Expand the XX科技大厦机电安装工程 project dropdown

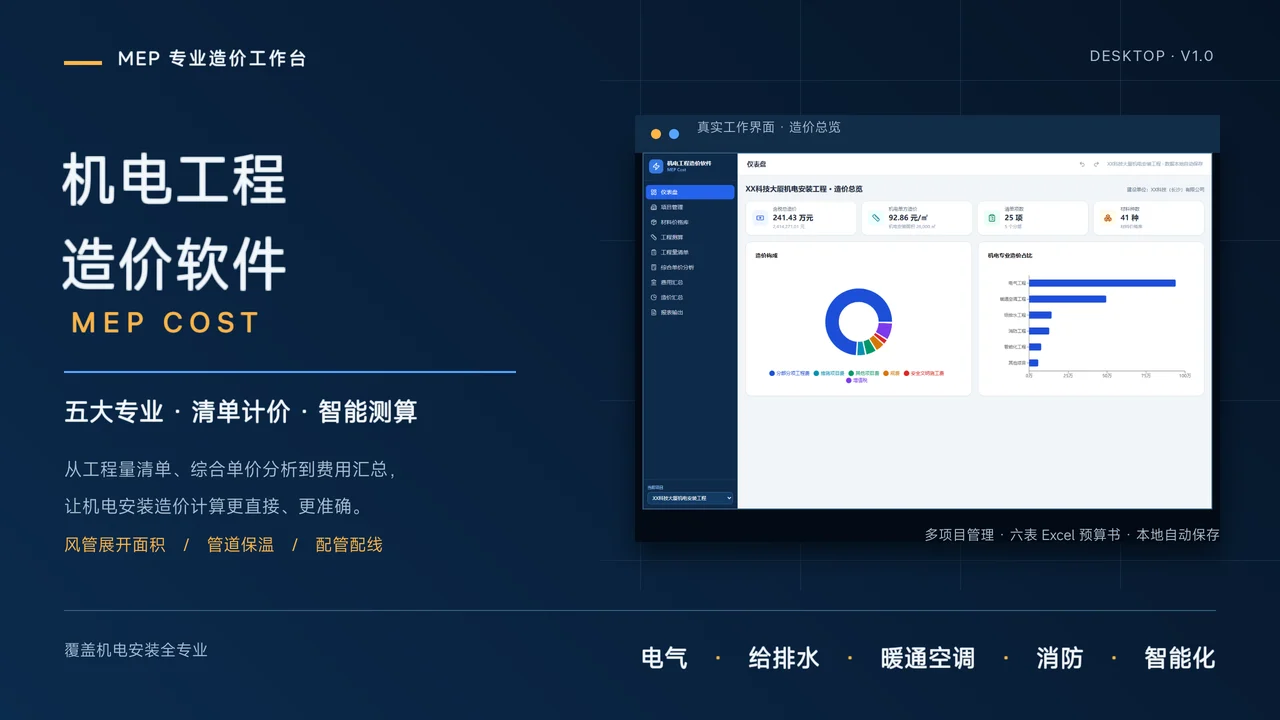(690, 498)
